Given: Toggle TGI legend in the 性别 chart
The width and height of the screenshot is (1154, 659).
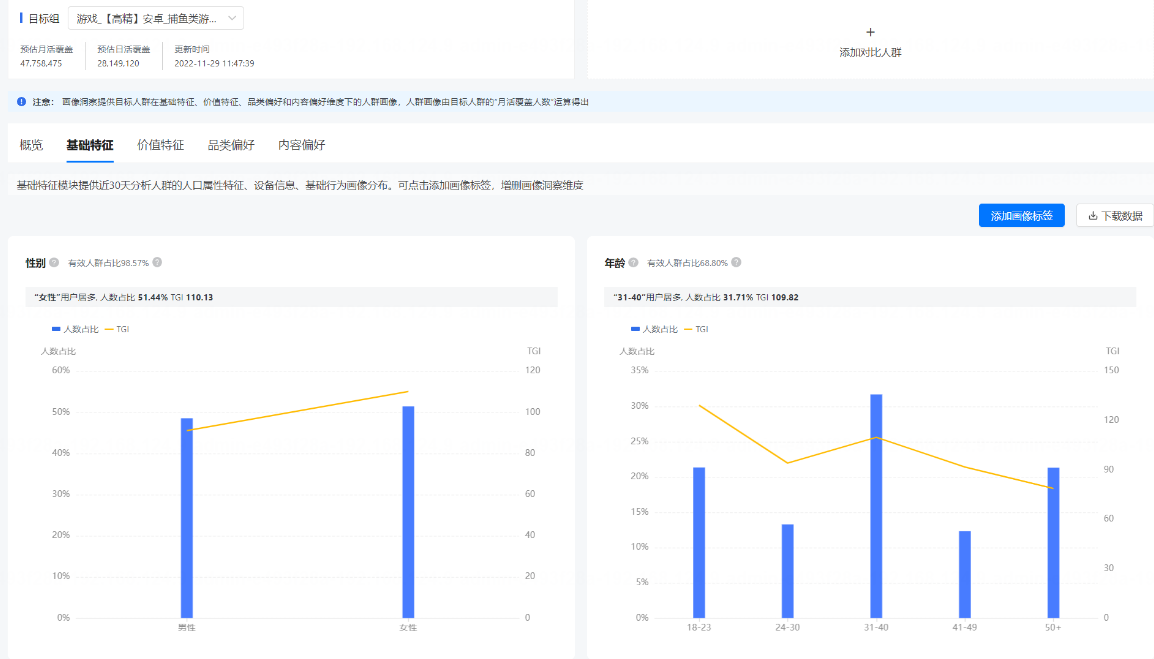Looking at the screenshot, I should pyautogui.click(x=117, y=329).
